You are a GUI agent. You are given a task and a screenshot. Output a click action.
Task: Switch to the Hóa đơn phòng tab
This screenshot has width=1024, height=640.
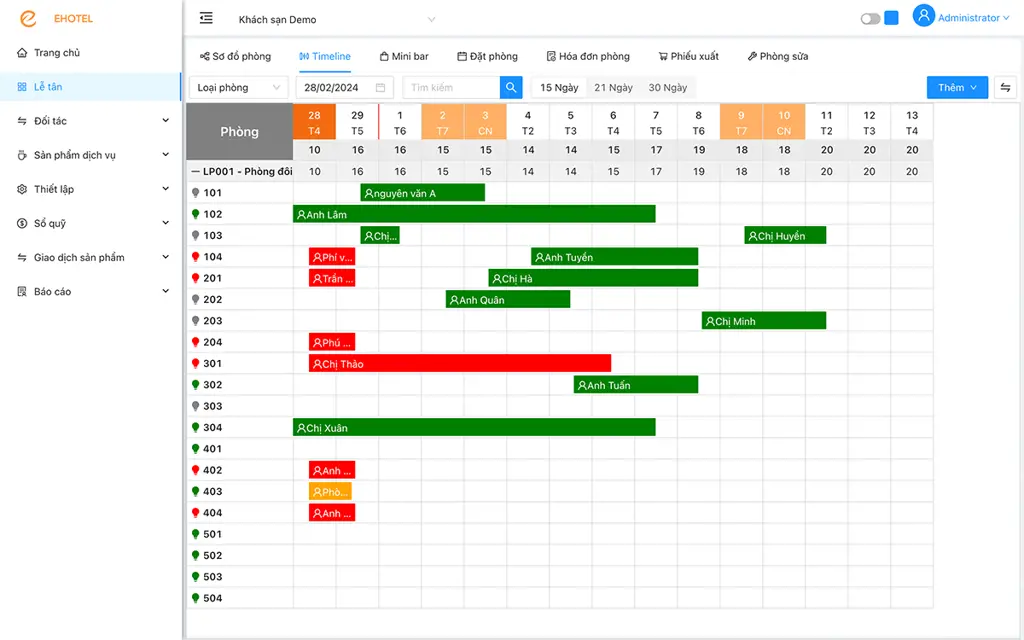click(588, 56)
